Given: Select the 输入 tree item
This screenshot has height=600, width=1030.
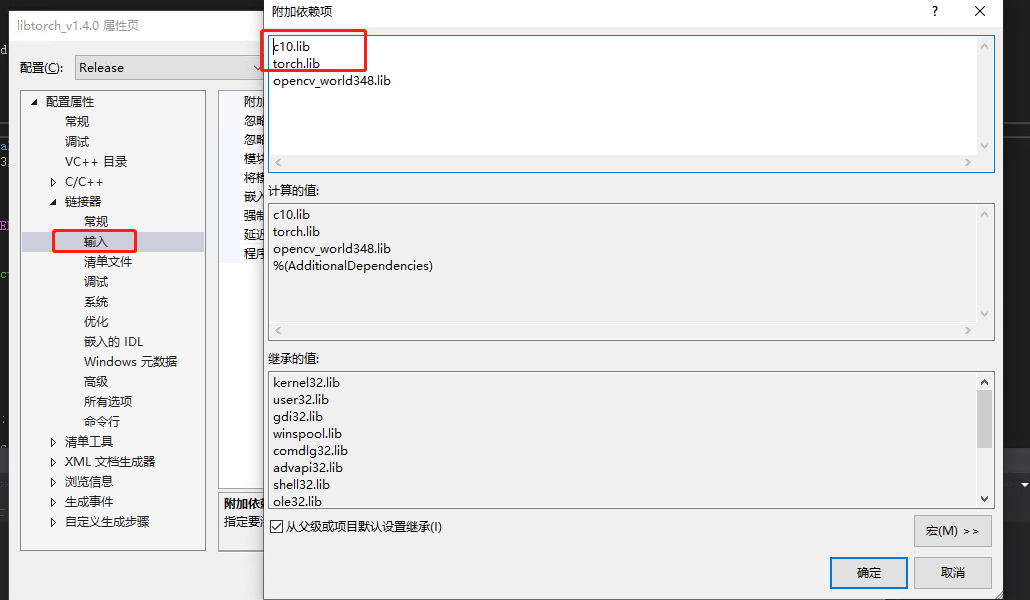Looking at the screenshot, I should tap(97, 241).
